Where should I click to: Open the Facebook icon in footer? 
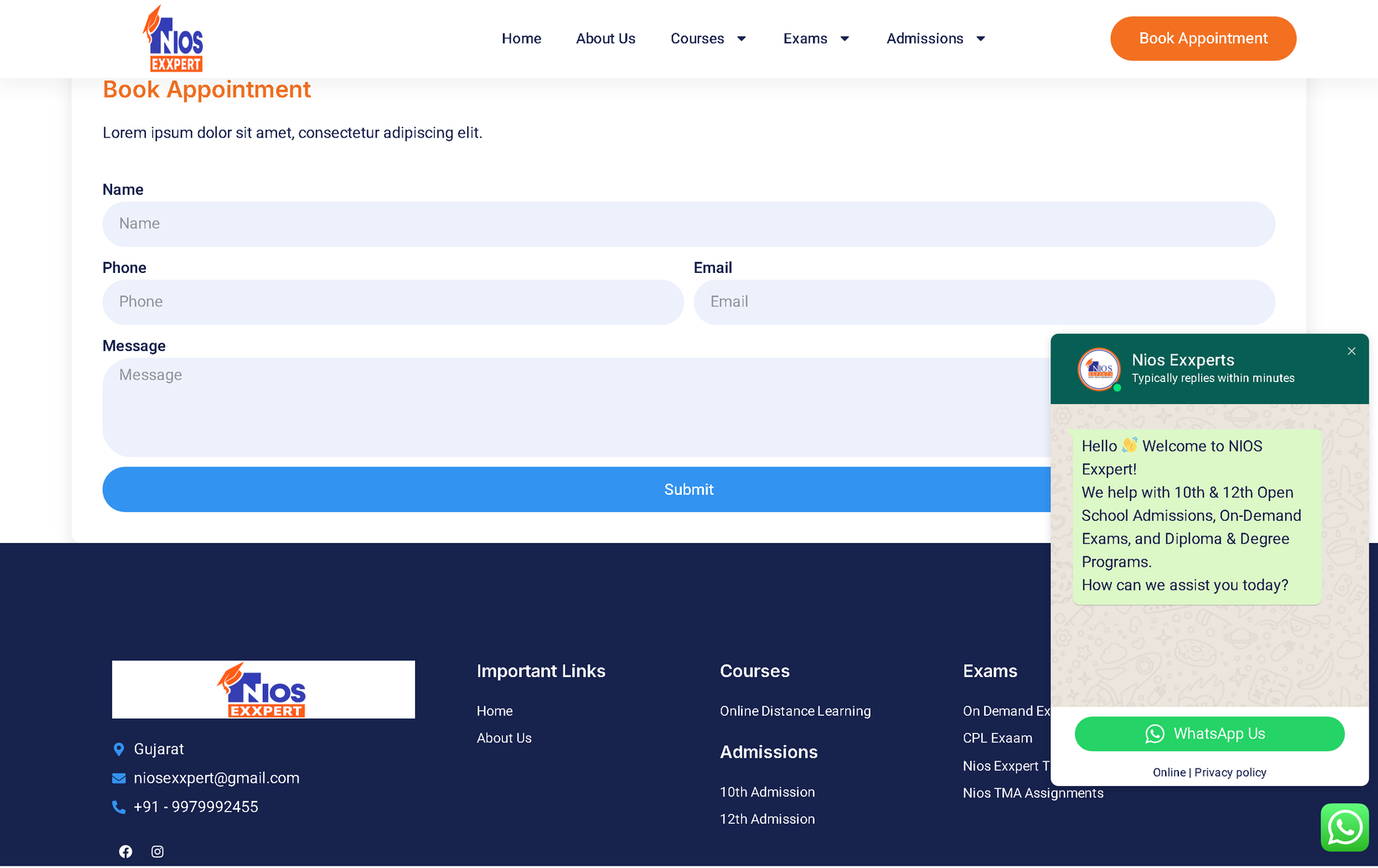125,851
